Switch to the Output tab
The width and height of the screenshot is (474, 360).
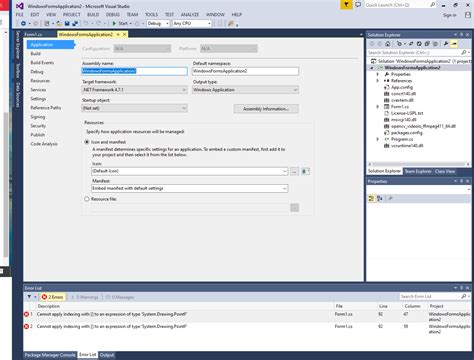coord(107,355)
